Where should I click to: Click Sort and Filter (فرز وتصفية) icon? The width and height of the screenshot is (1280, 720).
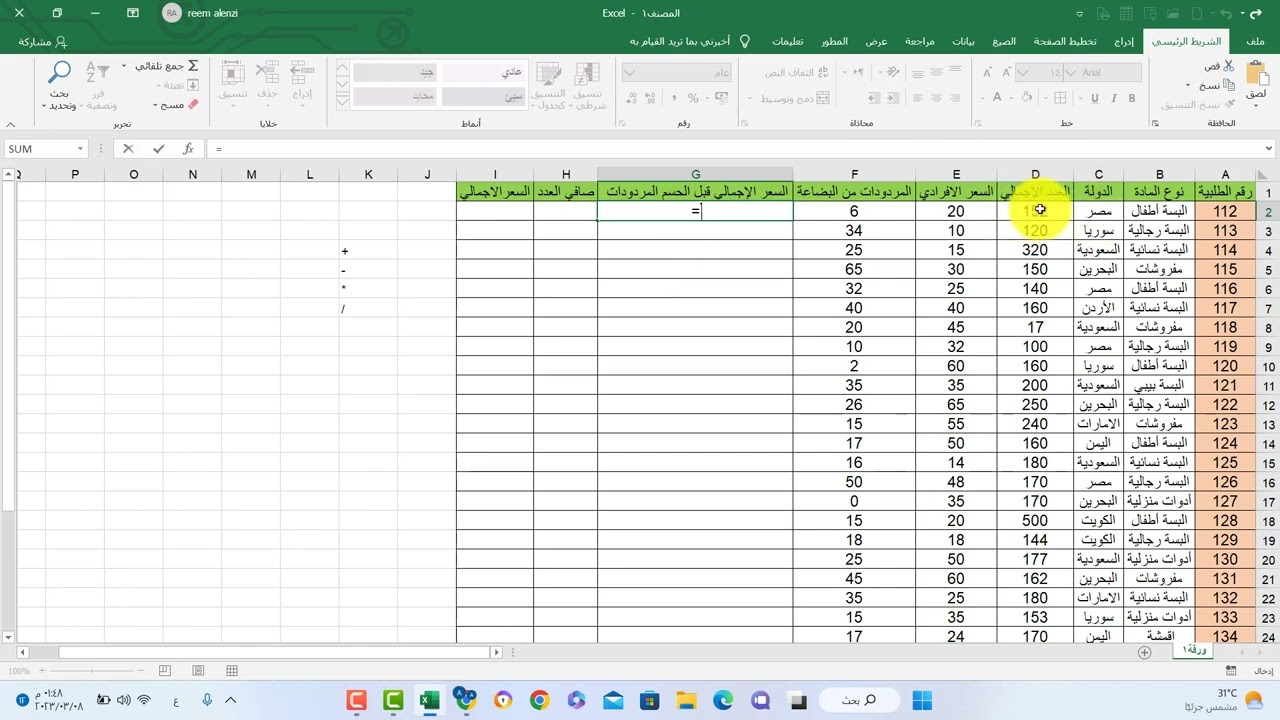pyautogui.click(x=98, y=73)
